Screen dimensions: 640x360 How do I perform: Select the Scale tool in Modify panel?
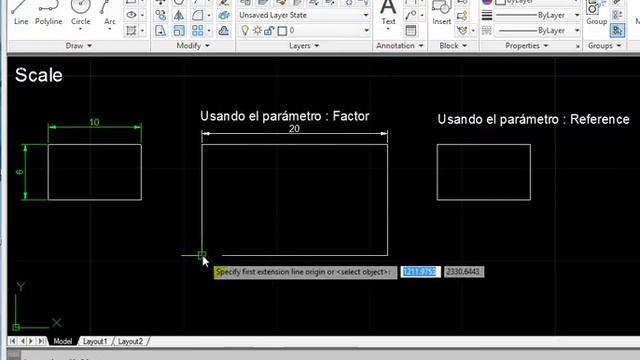(179, 31)
